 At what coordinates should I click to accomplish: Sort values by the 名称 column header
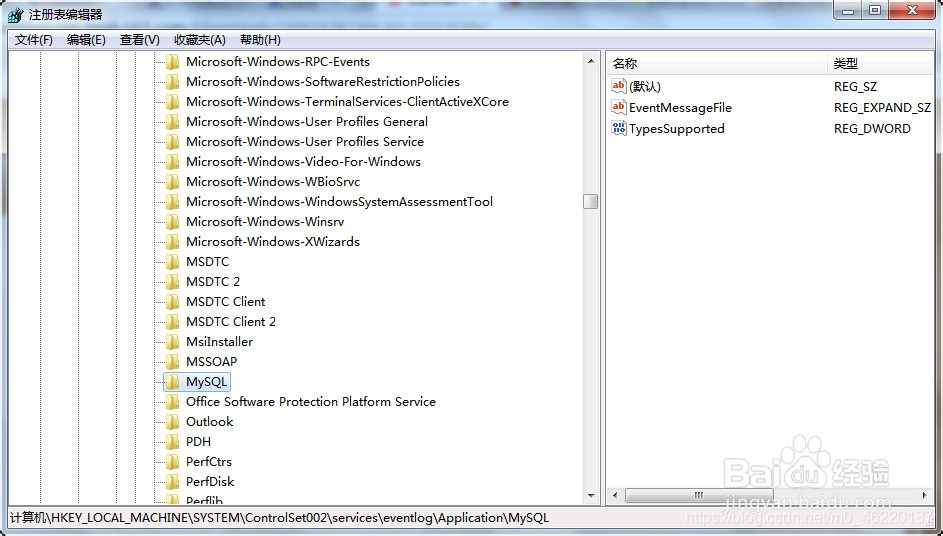(717, 63)
